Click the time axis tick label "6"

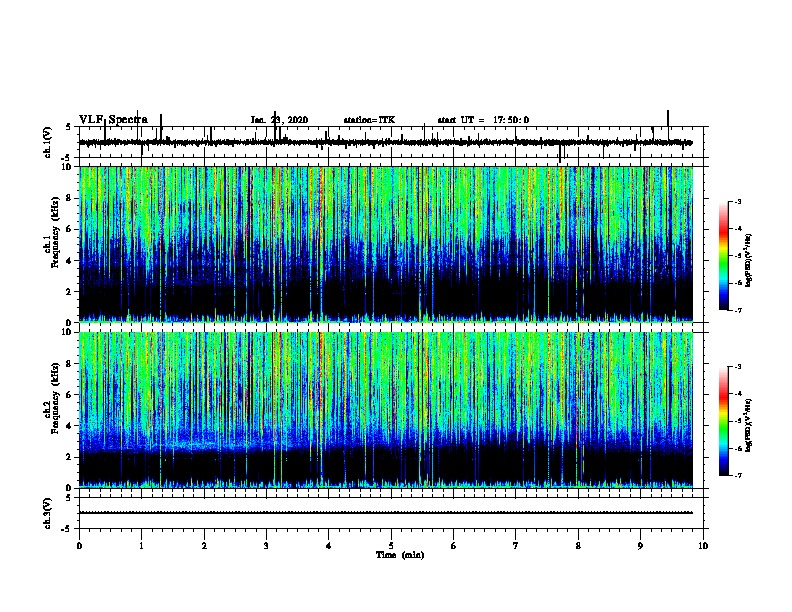coord(454,546)
